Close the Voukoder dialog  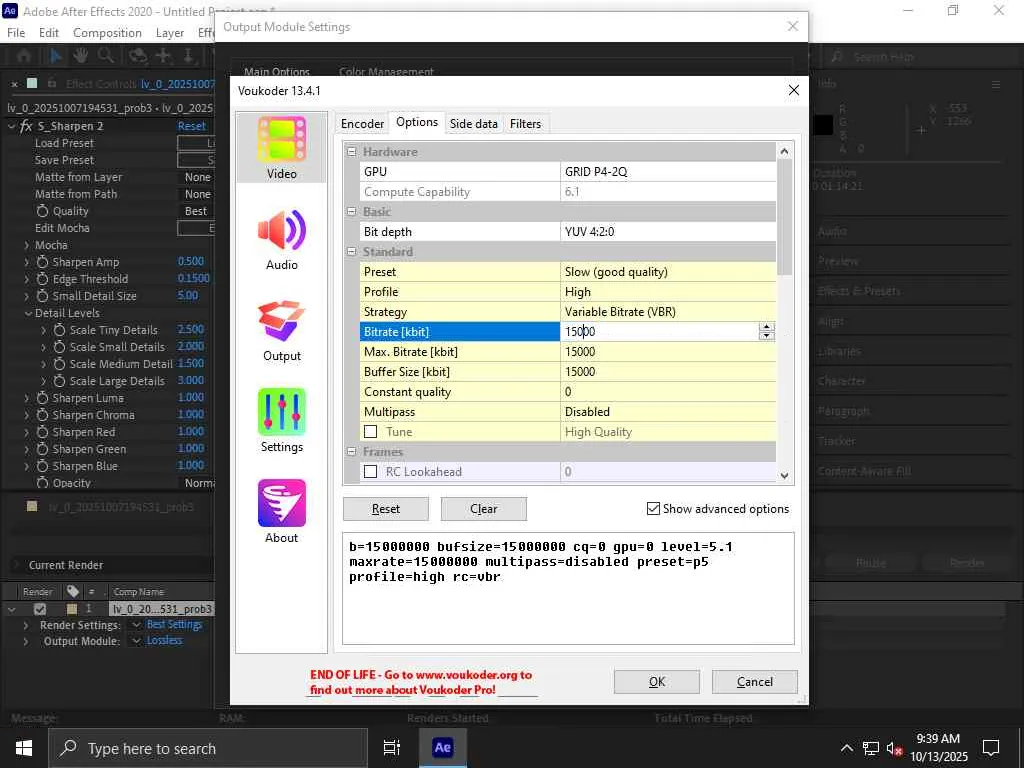pyautogui.click(x=793, y=90)
